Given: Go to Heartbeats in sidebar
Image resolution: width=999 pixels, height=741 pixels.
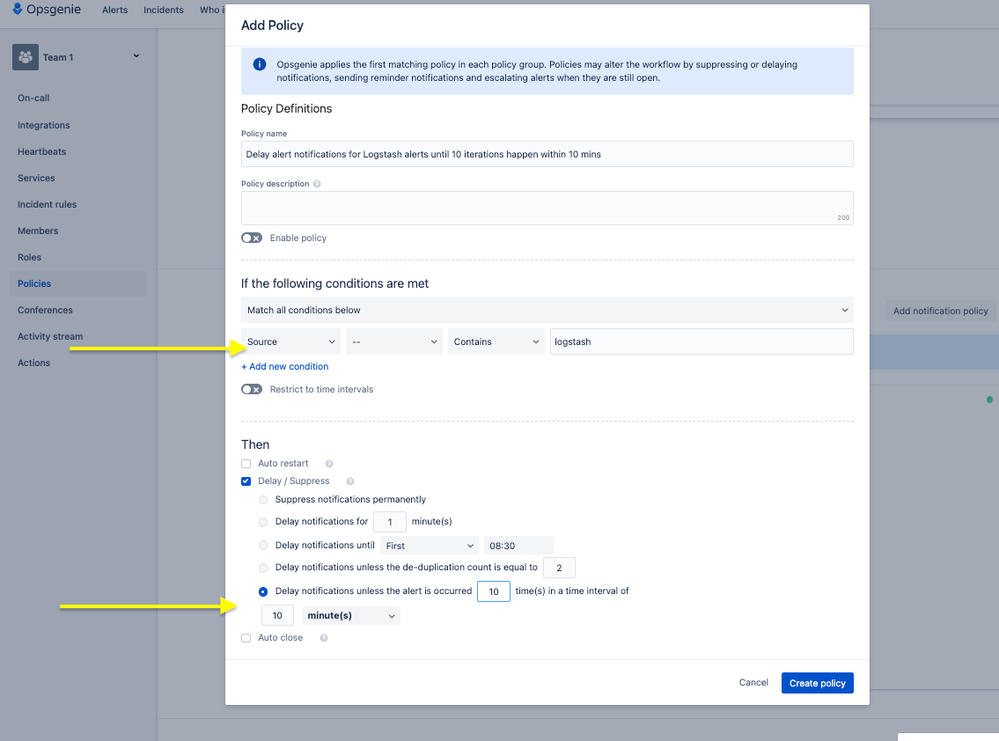Looking at the screenshot, I should (41, 152).
